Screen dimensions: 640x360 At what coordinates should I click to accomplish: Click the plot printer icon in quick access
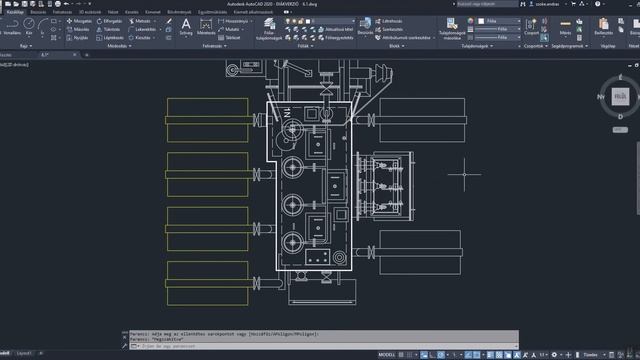pyautogui.click(x=58, y=4)
